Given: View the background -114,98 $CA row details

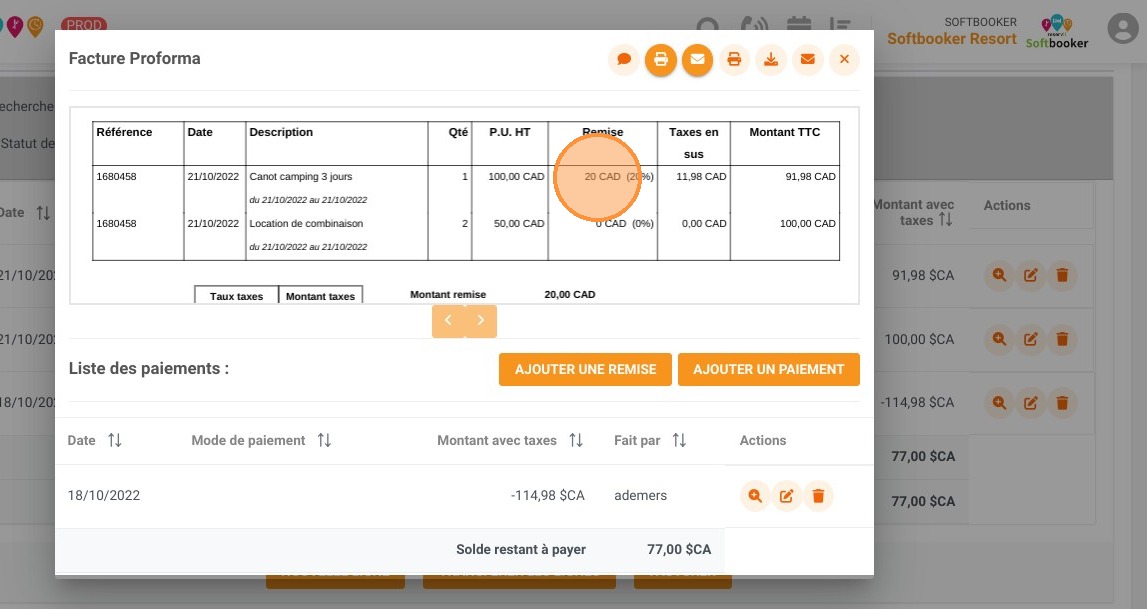Looking at the screenshot, I should [x=999, y=402].
